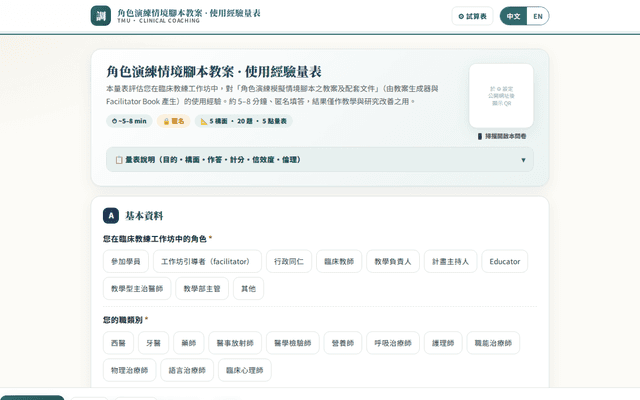Click the A section badge for 基本資料
This screenshot has height=400, width=640.
pos(111,216)
